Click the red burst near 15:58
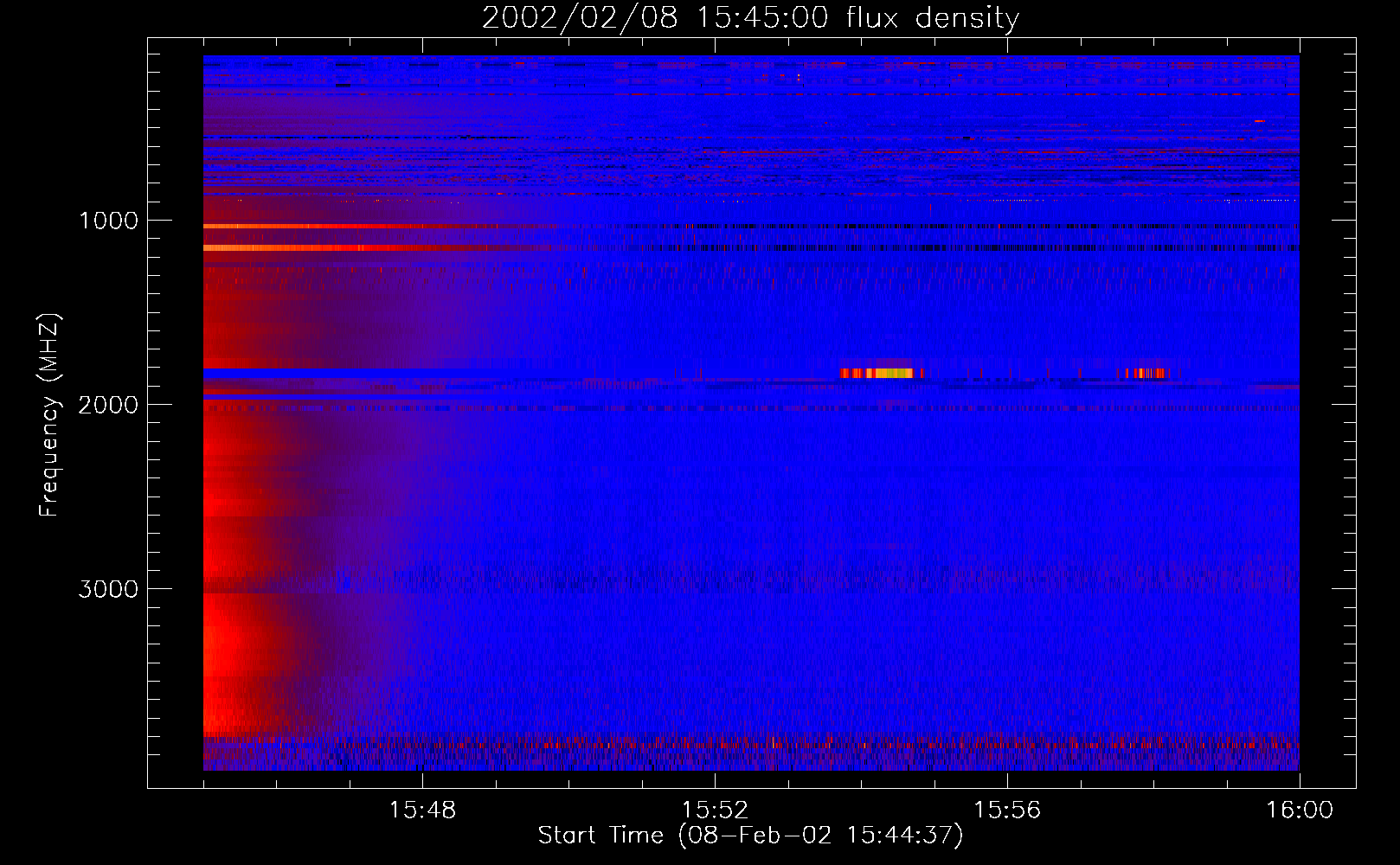 coord(1147,374)
